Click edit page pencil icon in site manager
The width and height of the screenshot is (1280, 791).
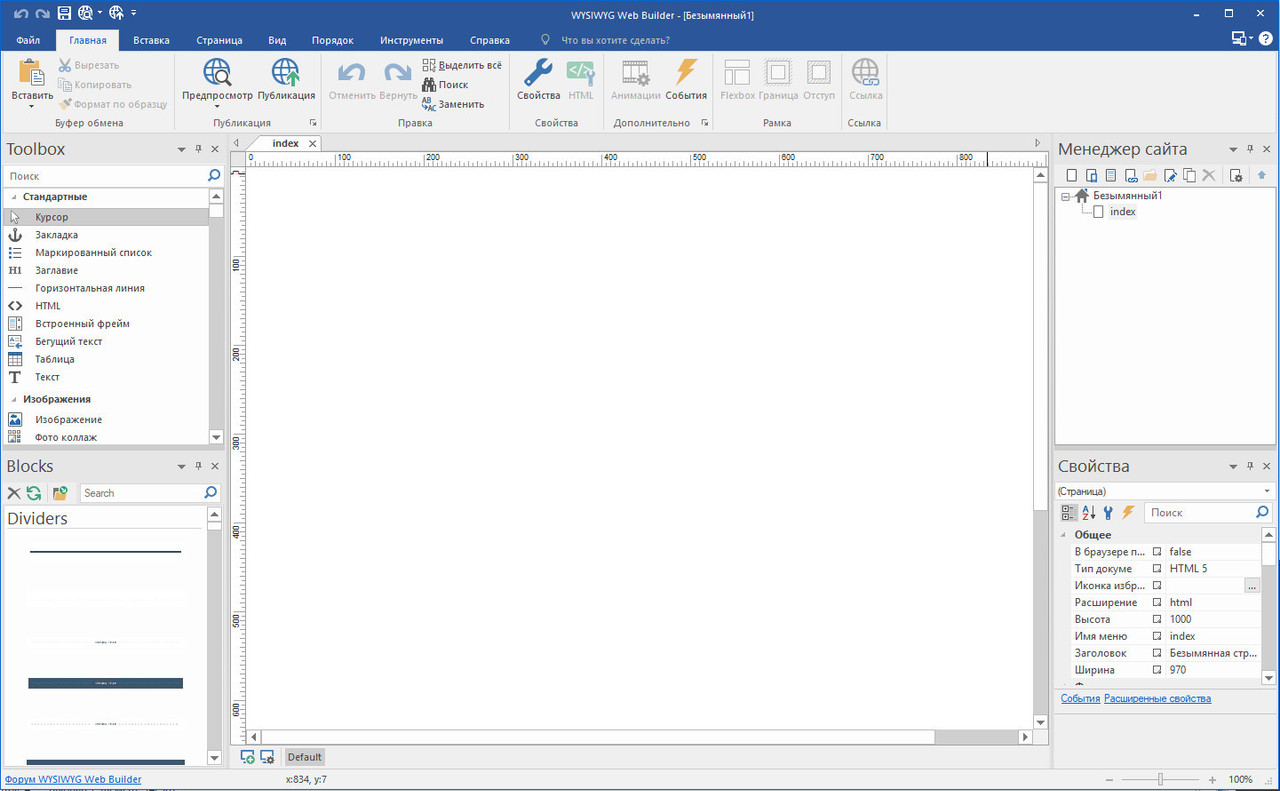click(x=1170, y=176)
